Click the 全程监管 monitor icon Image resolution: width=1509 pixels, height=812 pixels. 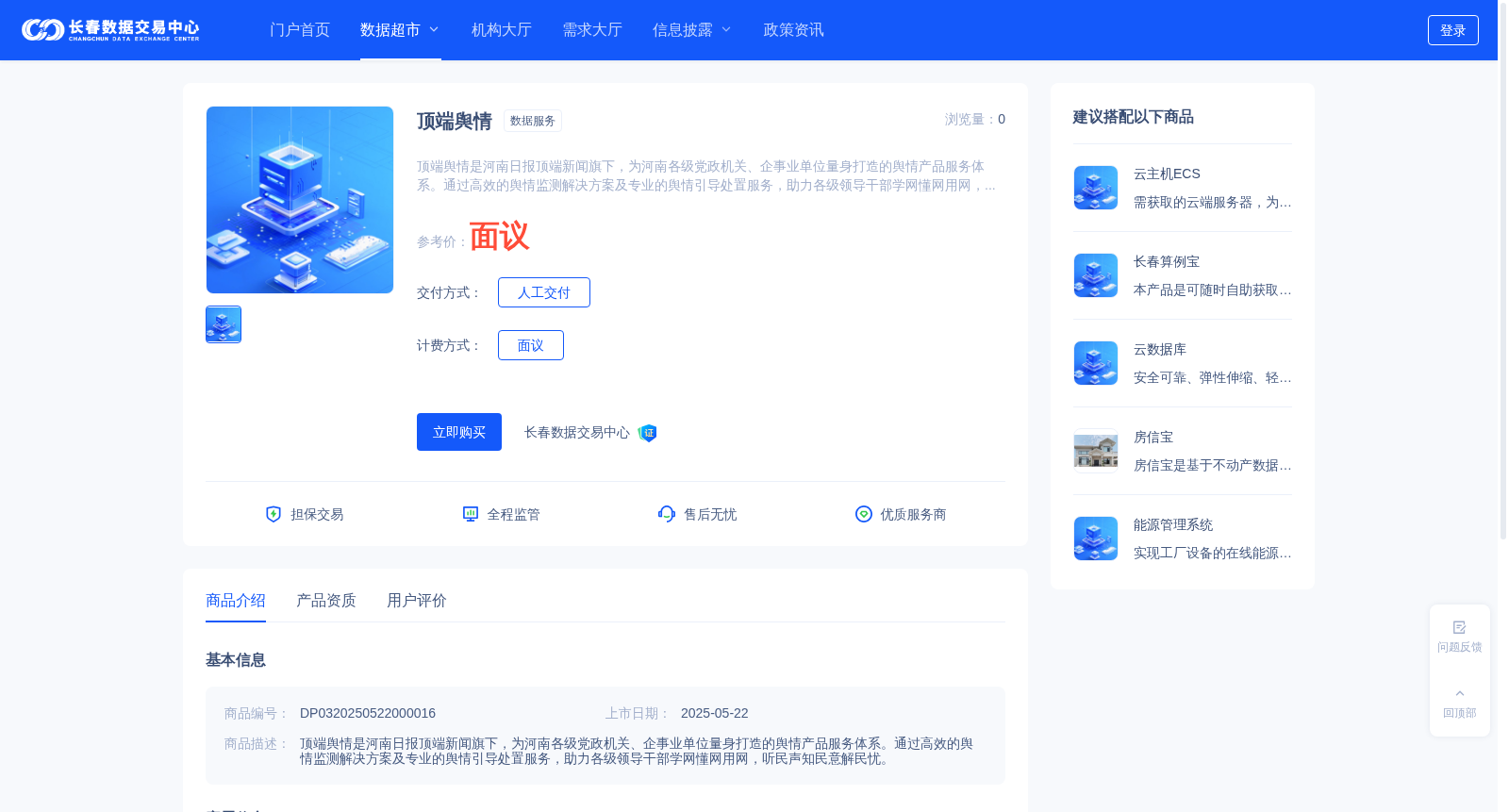(471, 514)
